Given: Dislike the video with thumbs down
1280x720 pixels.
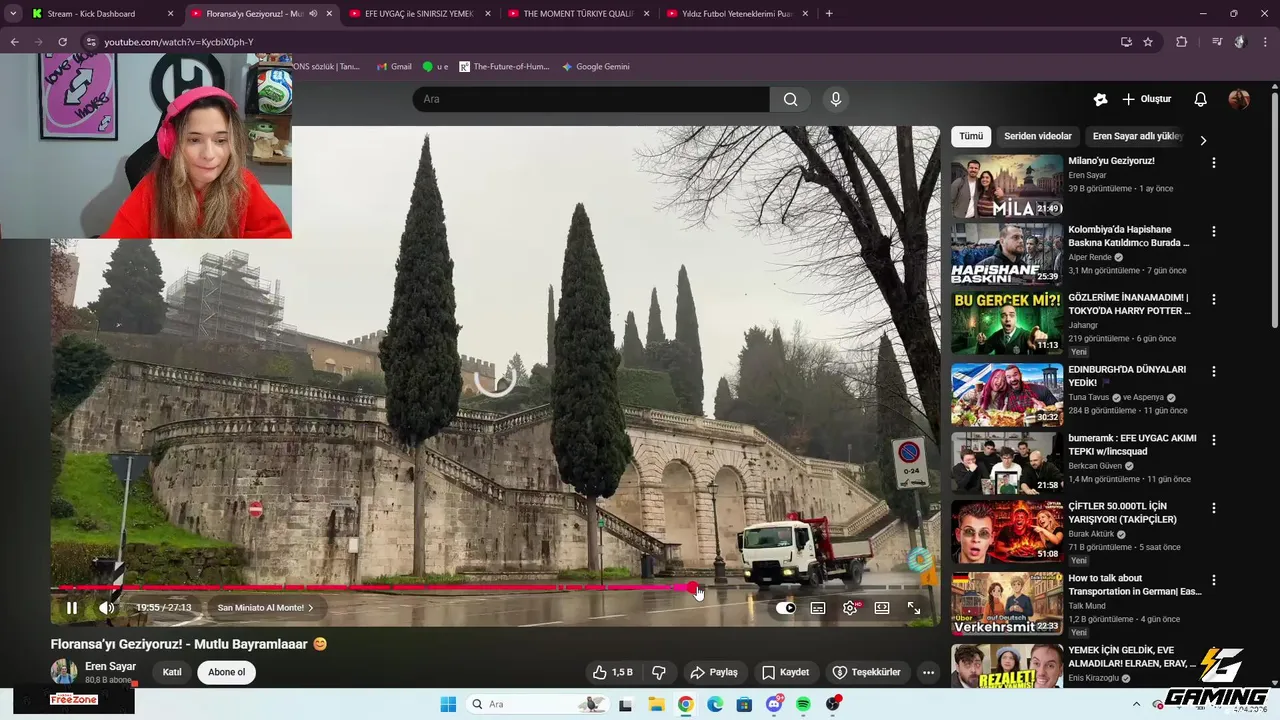Looking at the screenshot, I should click(x=659, y=672).
